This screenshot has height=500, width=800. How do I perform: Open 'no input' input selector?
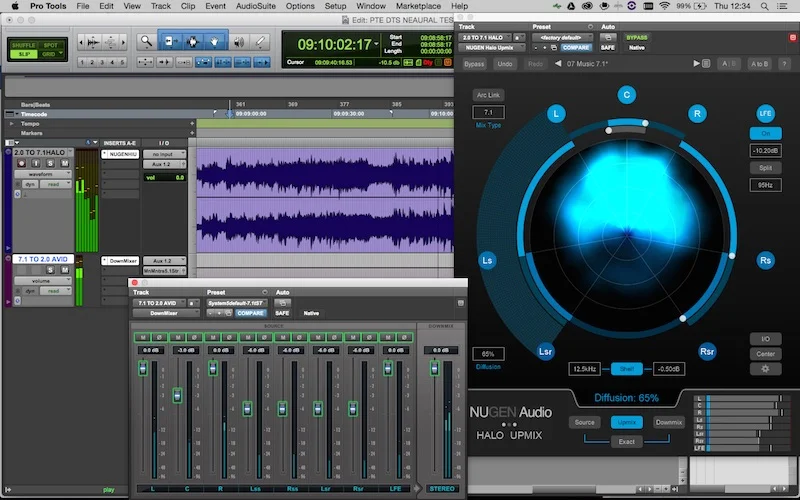164,154
